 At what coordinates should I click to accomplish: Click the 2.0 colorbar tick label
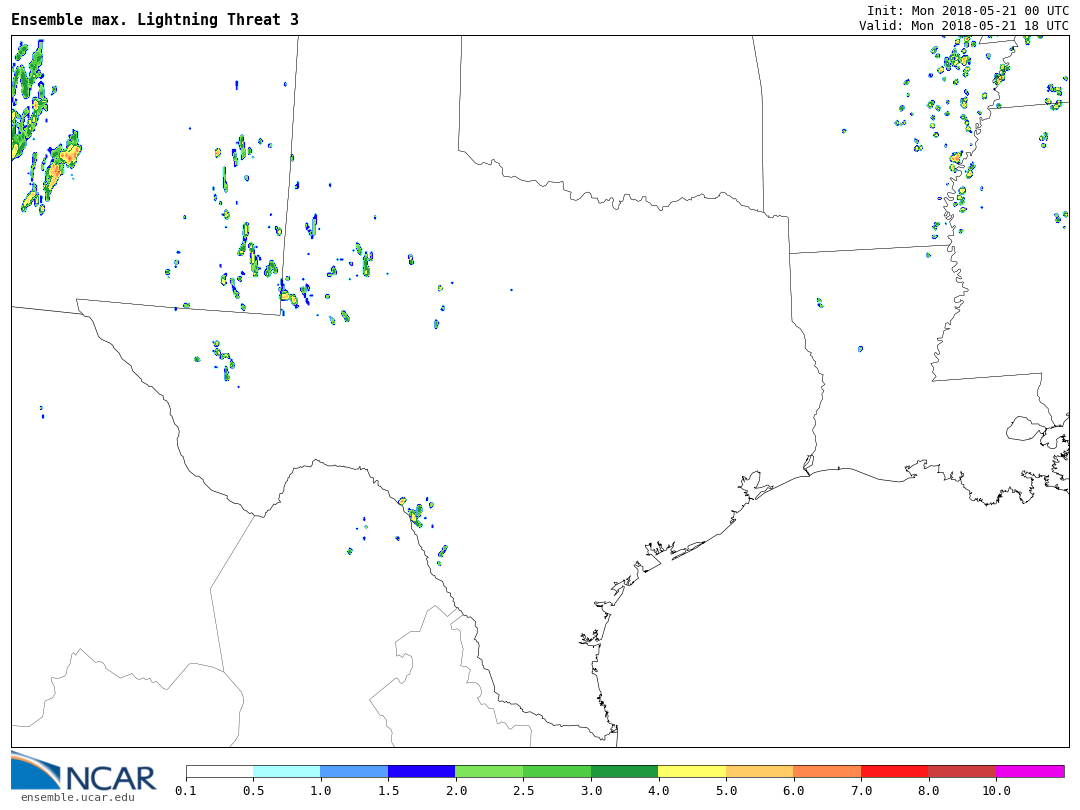(x=456, y=791)
